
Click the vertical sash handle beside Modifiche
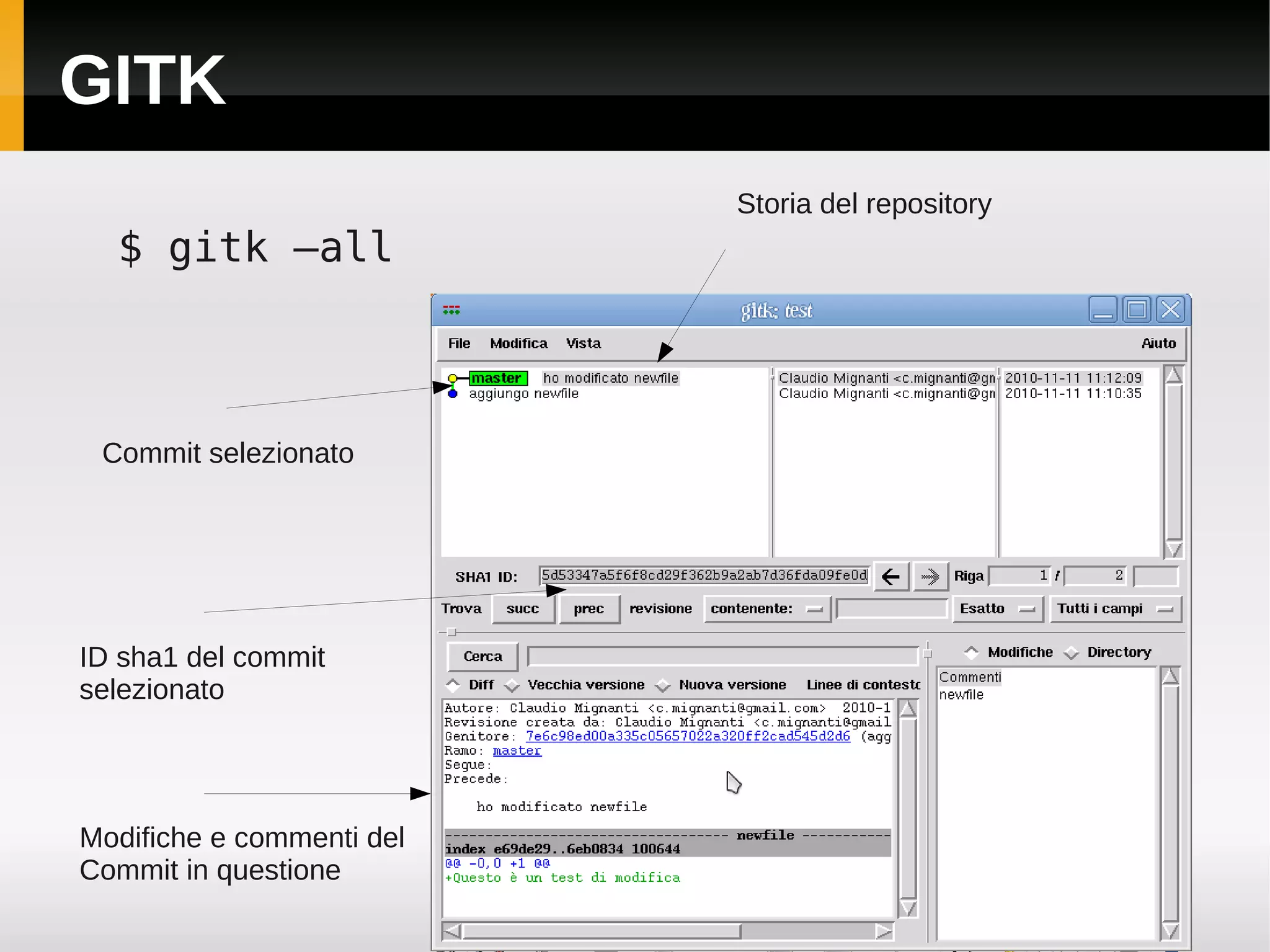click(928, 654)
